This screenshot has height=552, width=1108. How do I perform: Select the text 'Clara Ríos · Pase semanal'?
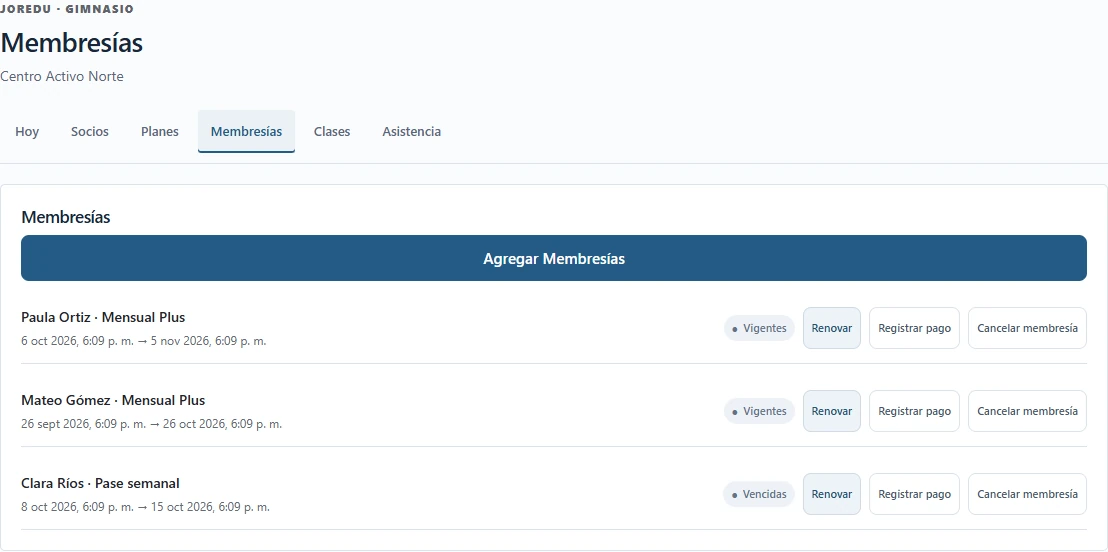(x=100, y=483)
